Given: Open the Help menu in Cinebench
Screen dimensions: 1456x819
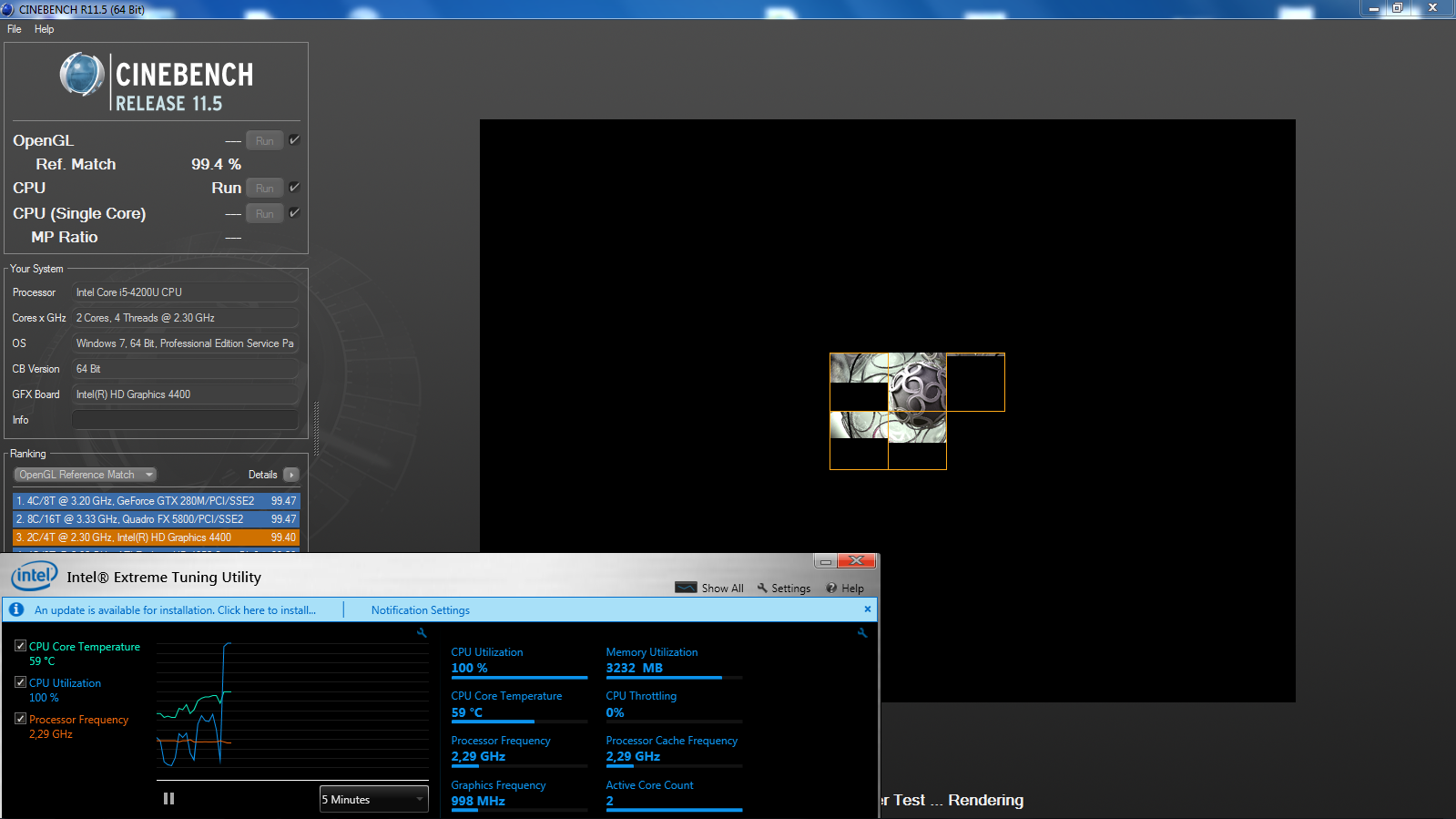Looking at the screenshot, I should [44, 29].
